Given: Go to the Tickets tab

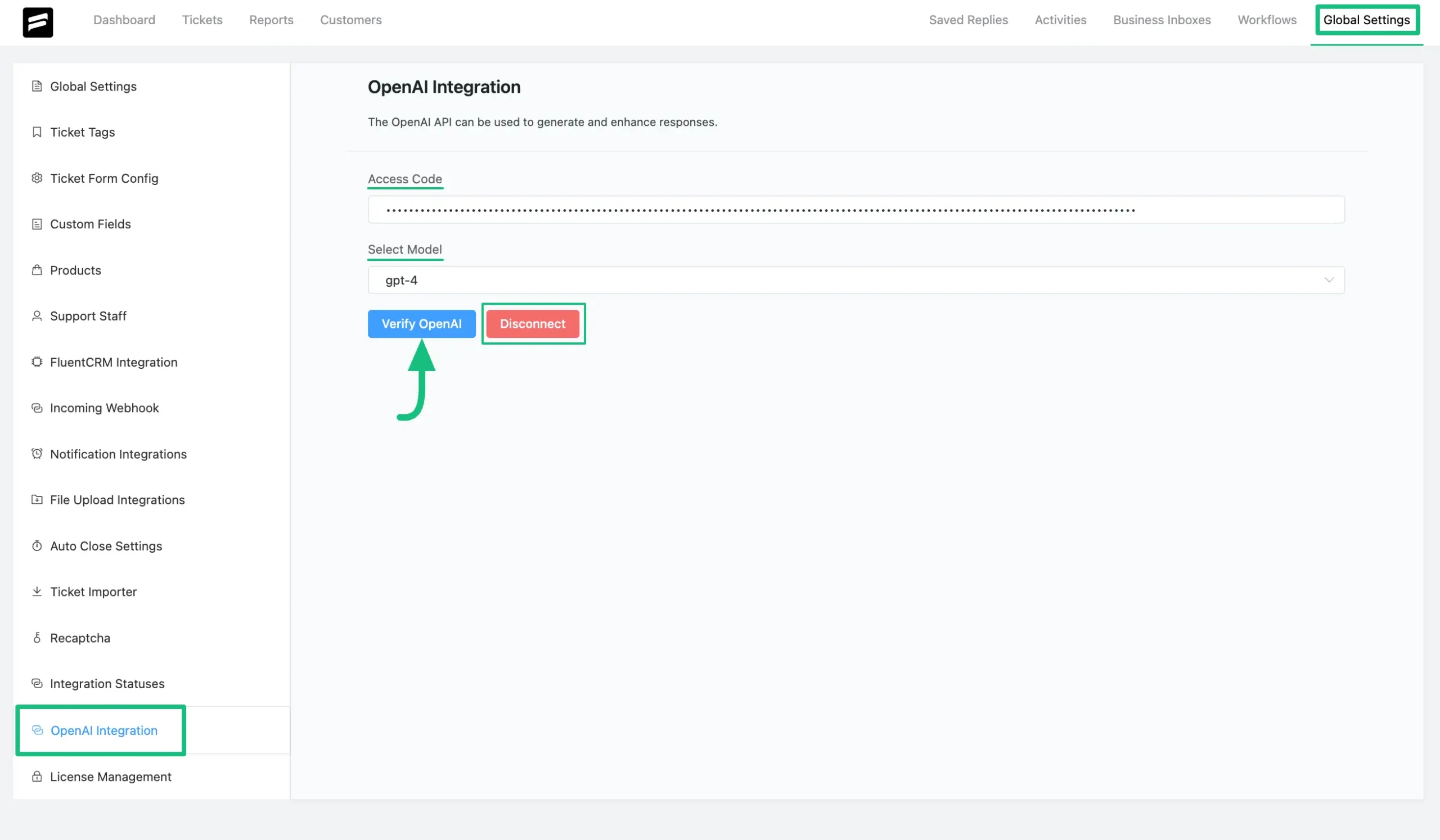Looking at the screenshot, I should coord(202,20).
